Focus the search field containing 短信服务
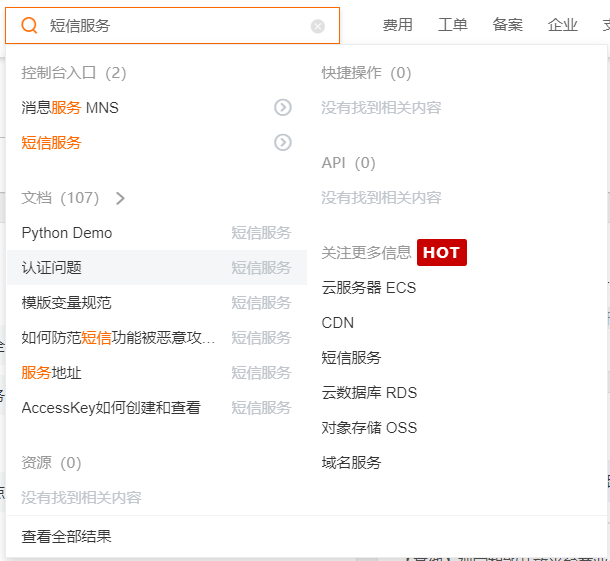This screenshot has width=610, height=561. coord(172,26)
